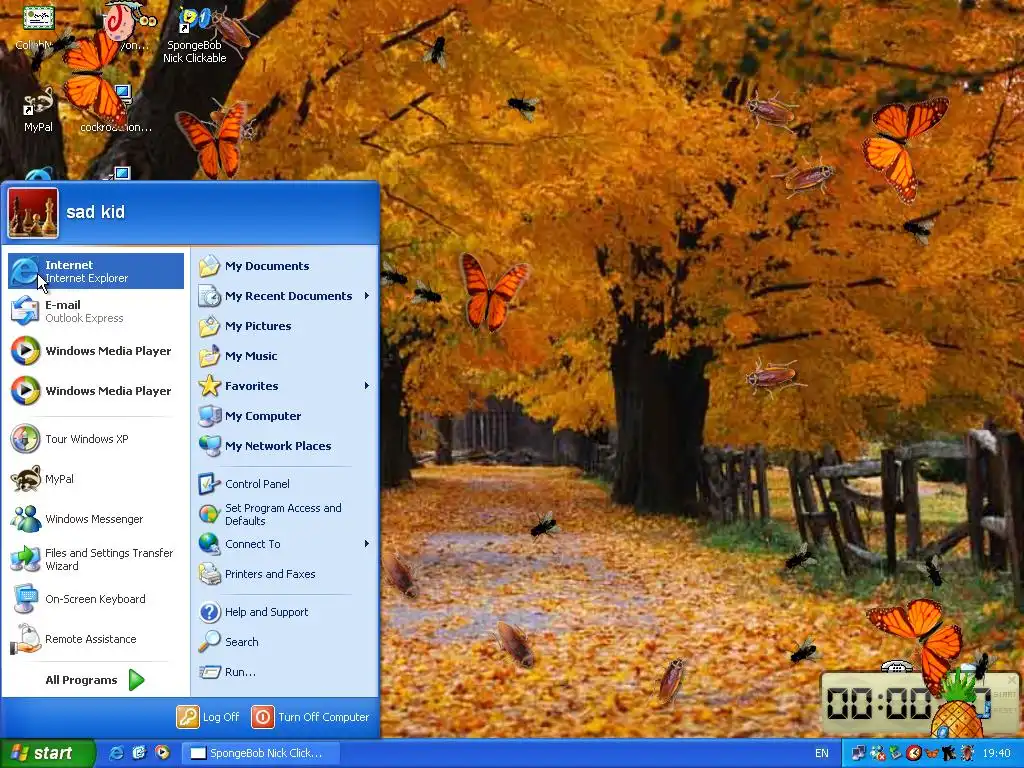The width and height of the screenshot is (1024, 768).
Task: Click Turn Off Computer button
Action: pos(310,717)
